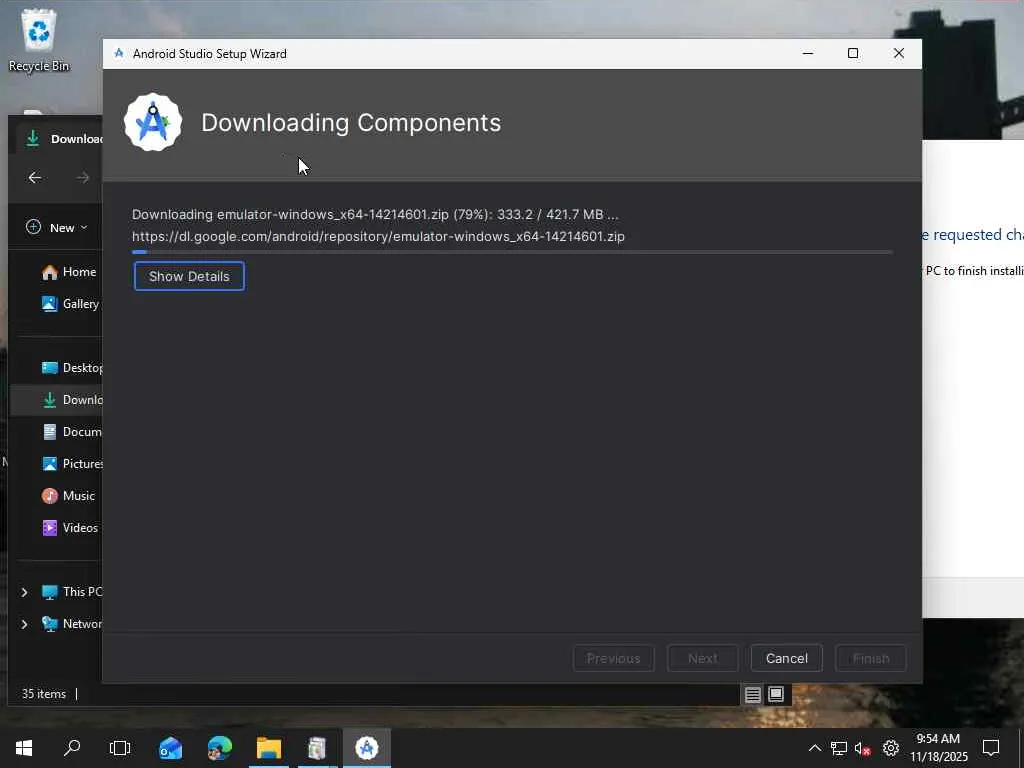The image size is (1024, 768).
Task: Select This PC in File Explorer sidebar
Action: 72,592
